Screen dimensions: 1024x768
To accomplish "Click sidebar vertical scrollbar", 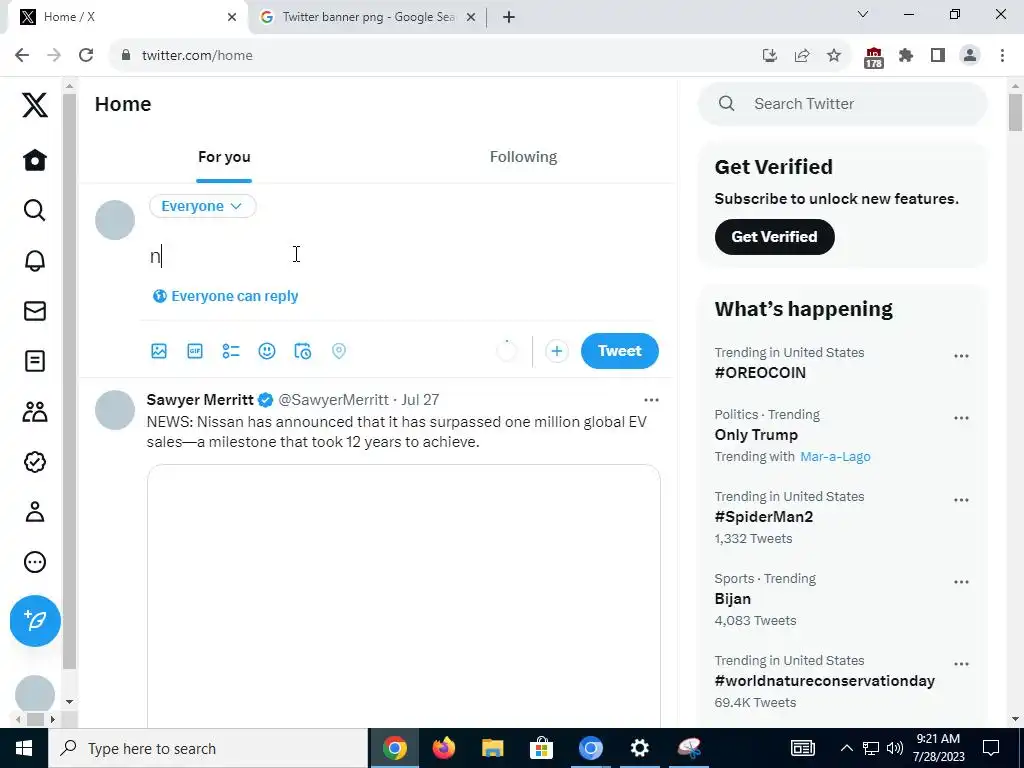I will click(x=69, y=381).
